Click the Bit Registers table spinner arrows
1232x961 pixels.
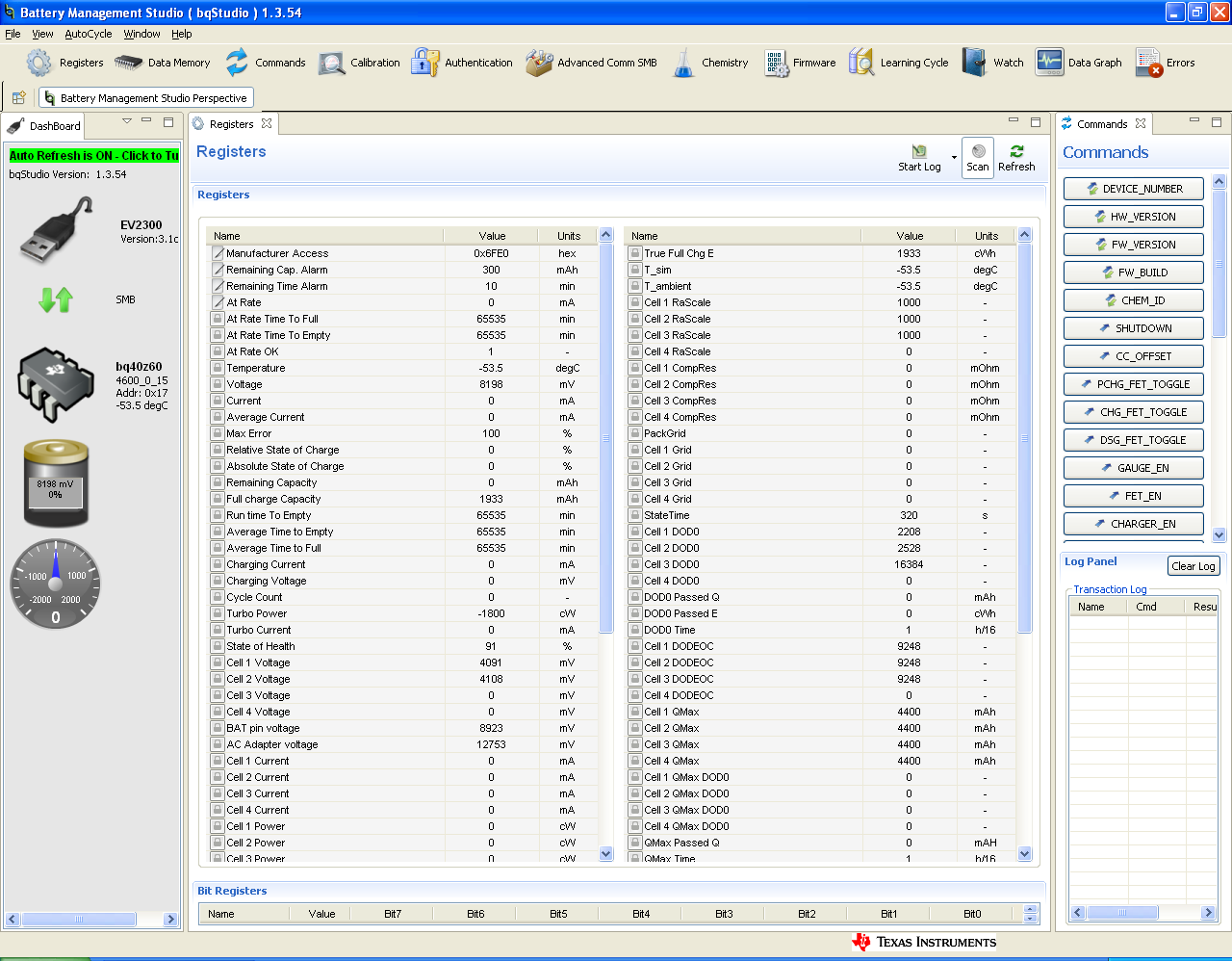[x=1031, y=914]
